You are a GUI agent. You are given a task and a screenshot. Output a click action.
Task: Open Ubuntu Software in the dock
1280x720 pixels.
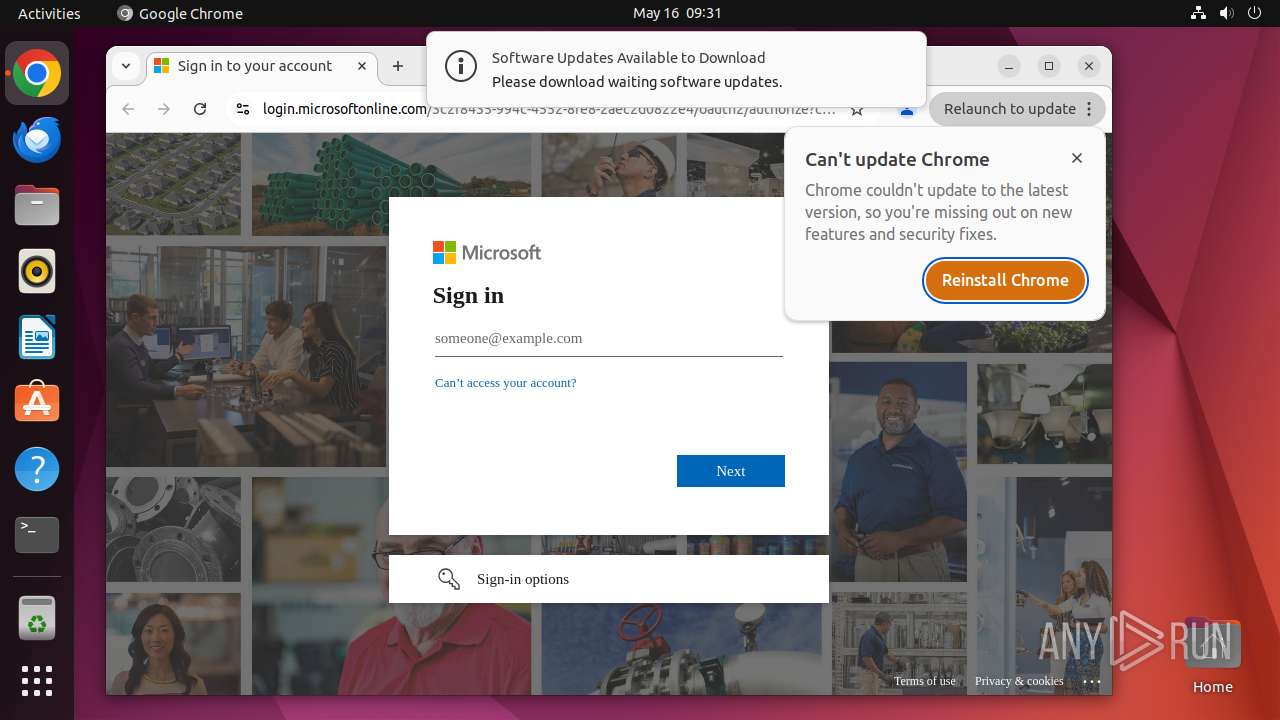coord(37,403)
